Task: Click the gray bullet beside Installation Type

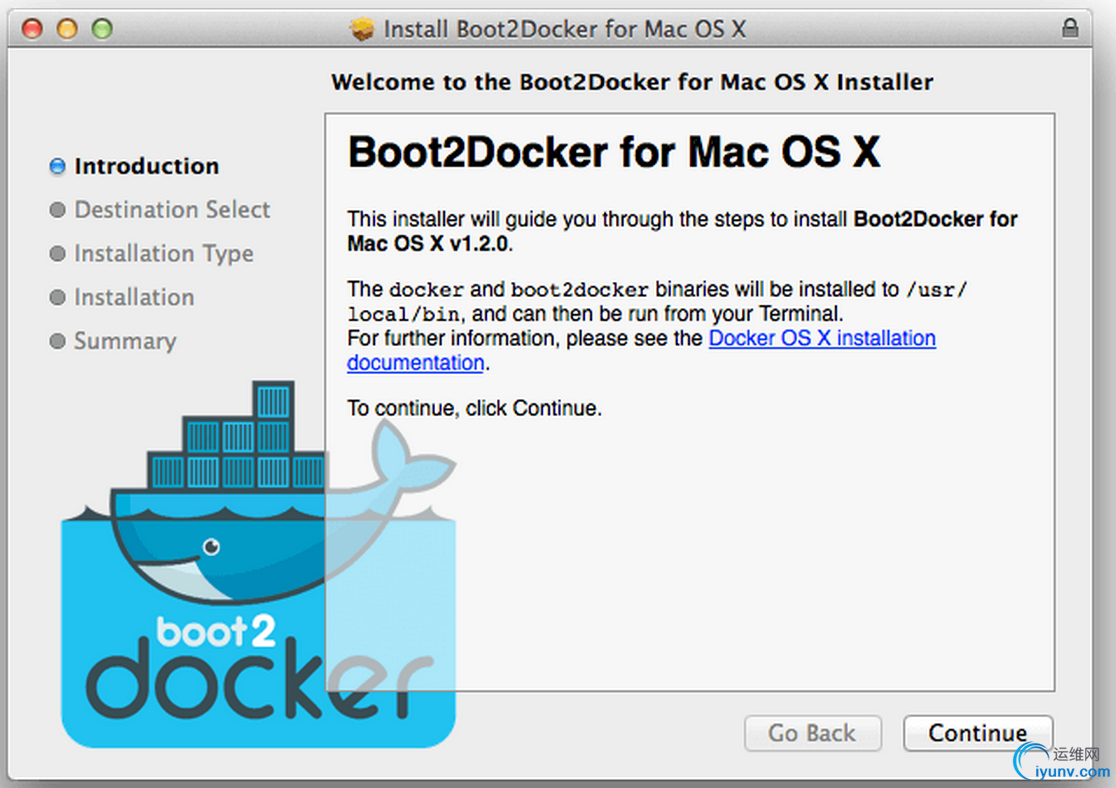Action: 57,253
